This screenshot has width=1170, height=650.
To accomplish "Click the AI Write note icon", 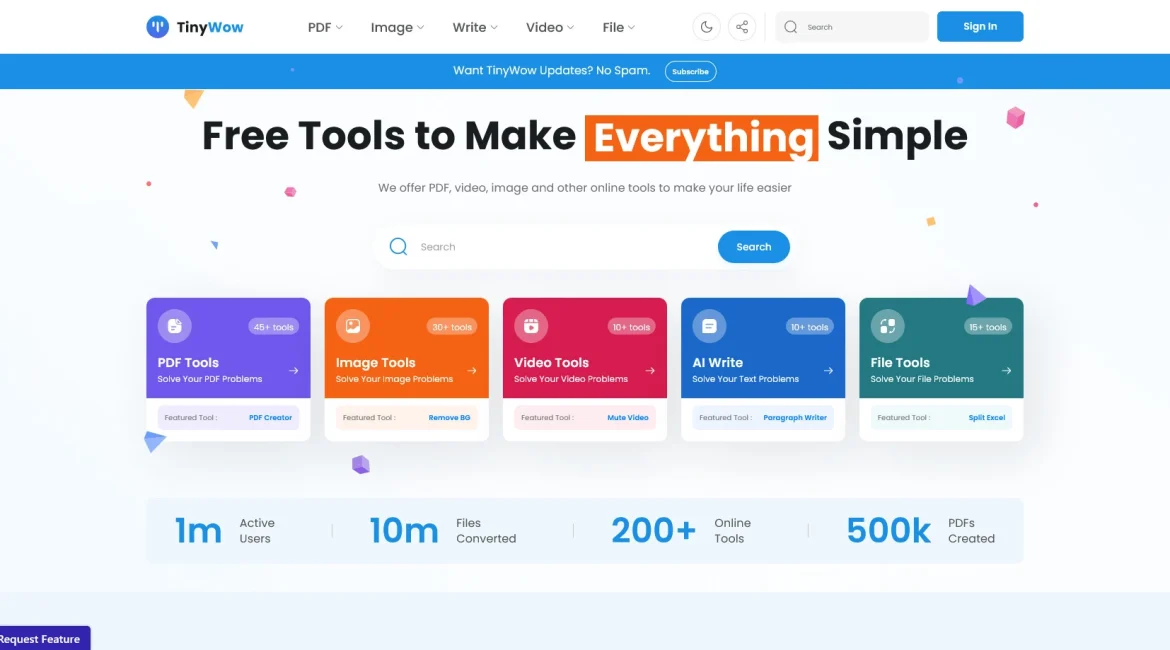I will point(709,326).
